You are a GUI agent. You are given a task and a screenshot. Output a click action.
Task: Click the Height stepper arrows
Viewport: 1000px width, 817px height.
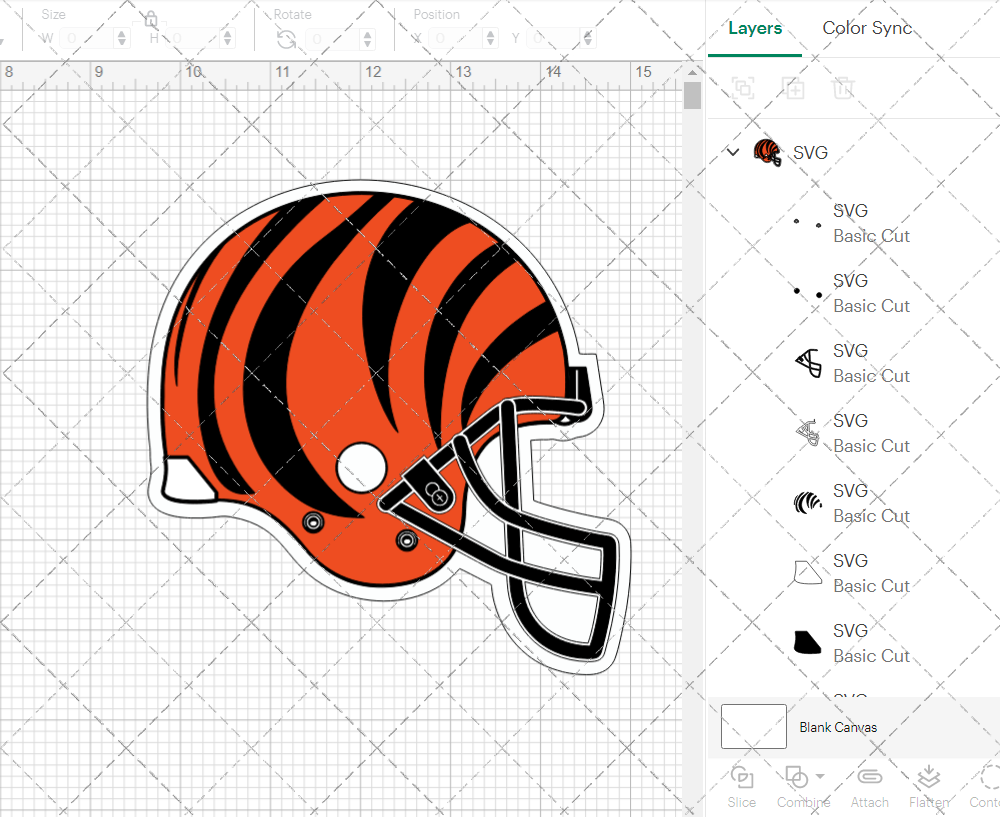(228, 38)
